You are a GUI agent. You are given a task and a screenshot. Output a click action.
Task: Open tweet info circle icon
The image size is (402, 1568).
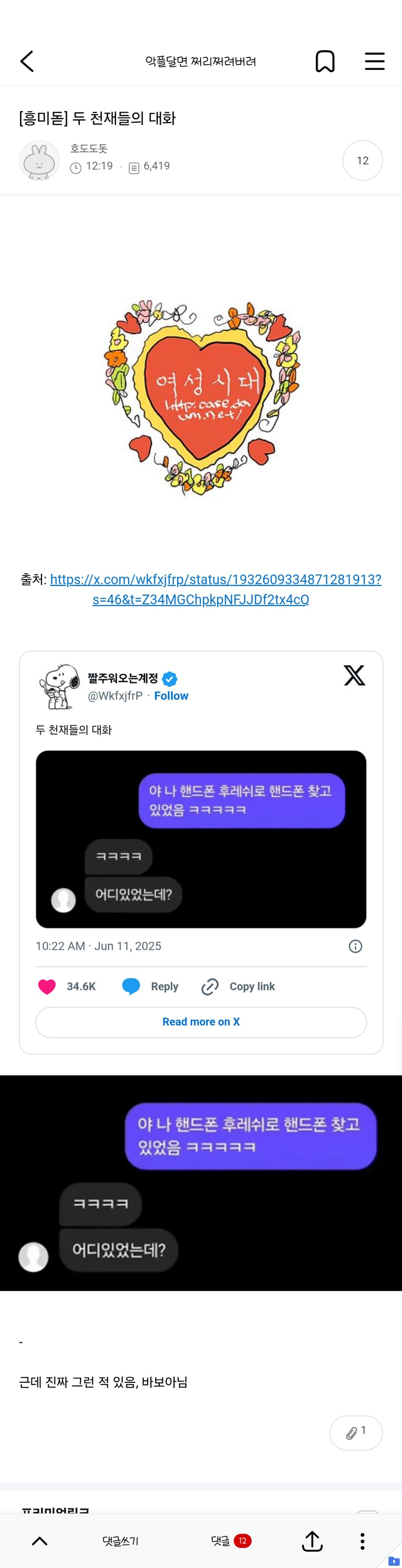(x=355, y=946)
